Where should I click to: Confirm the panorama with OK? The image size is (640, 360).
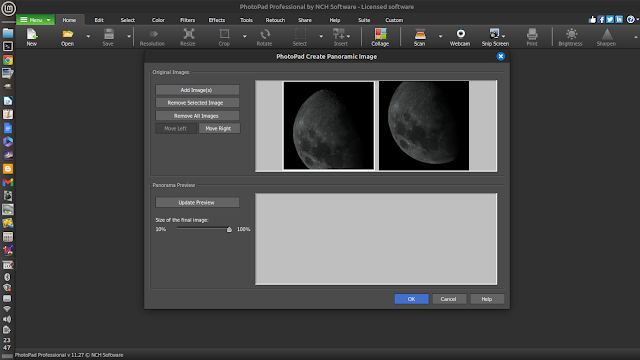point(411,299)
